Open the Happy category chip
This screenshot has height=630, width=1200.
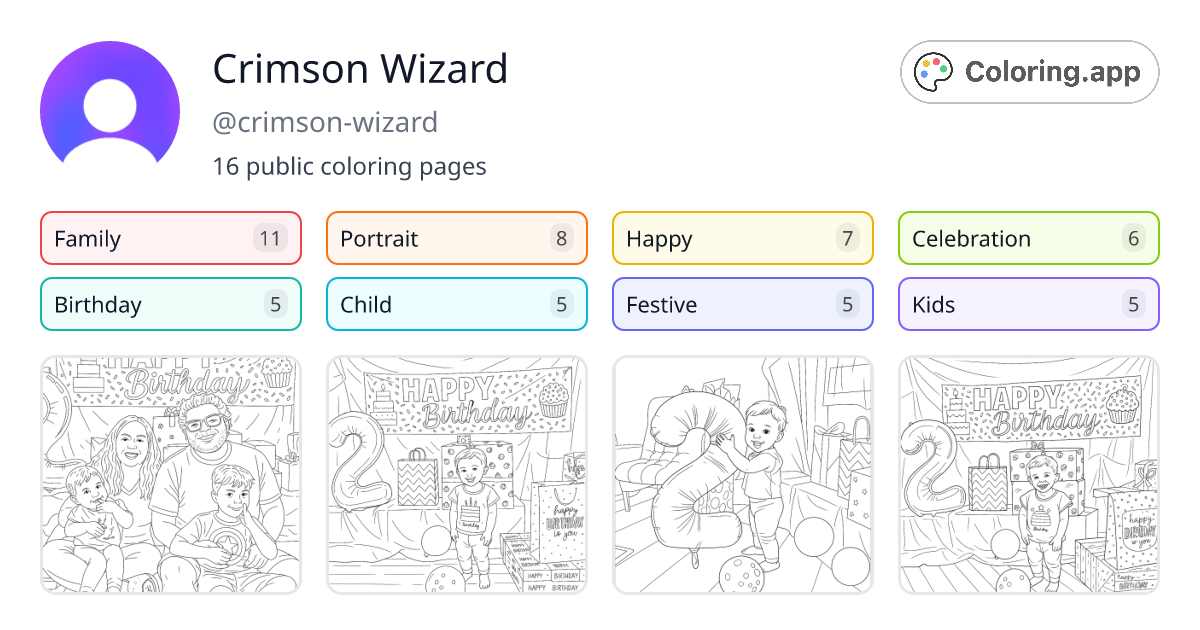(x=742, y=238)
